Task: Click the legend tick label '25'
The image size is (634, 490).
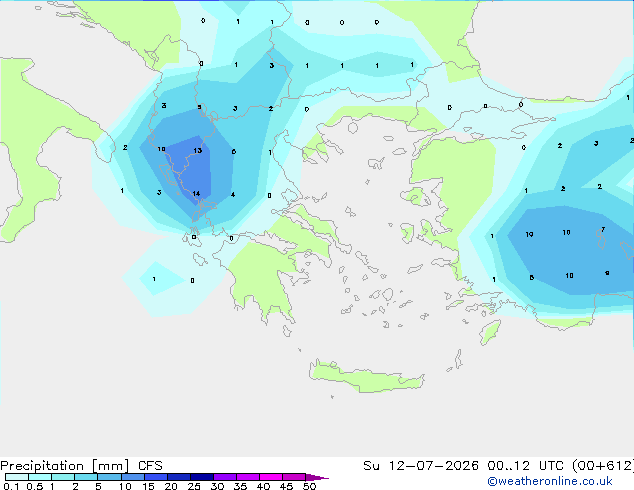Action: point(194,486)
